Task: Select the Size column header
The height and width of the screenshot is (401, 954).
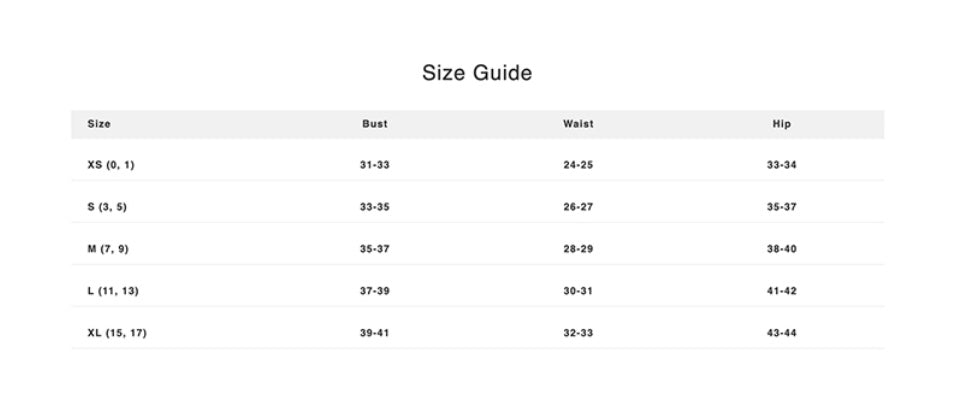Action: [99, 124]
